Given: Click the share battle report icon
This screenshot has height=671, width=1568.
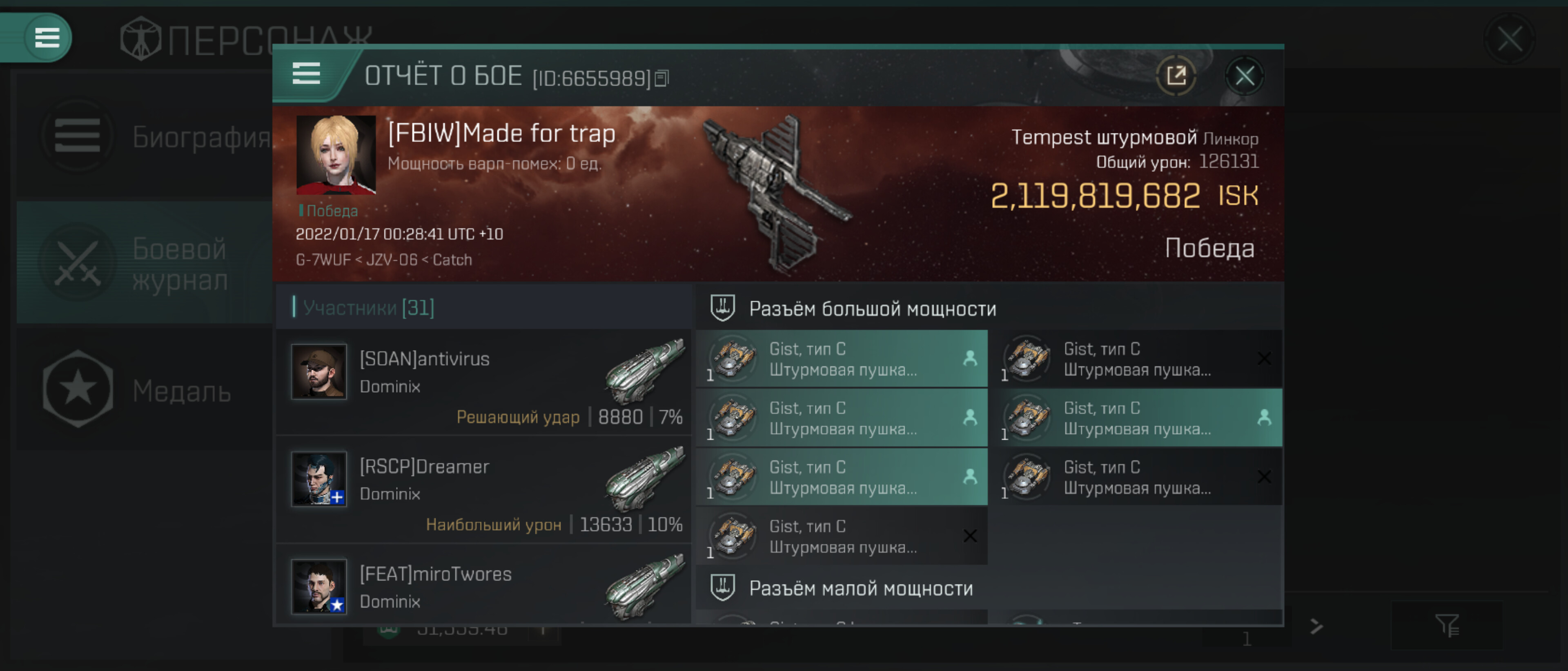Looking at the screenshot, I should (x=1176, y=76).
